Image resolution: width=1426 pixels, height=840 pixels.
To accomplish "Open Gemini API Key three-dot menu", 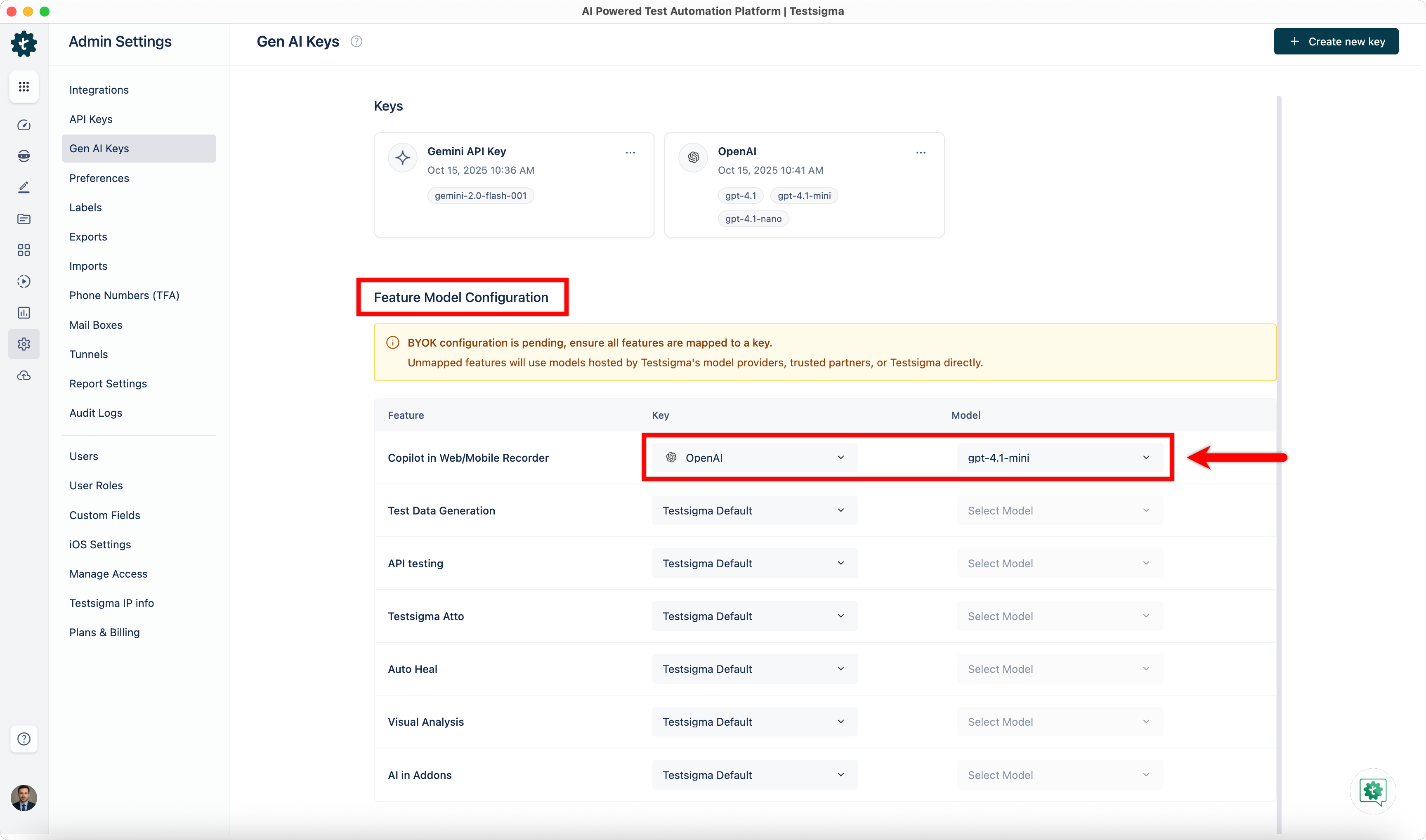I will point(630,152).
